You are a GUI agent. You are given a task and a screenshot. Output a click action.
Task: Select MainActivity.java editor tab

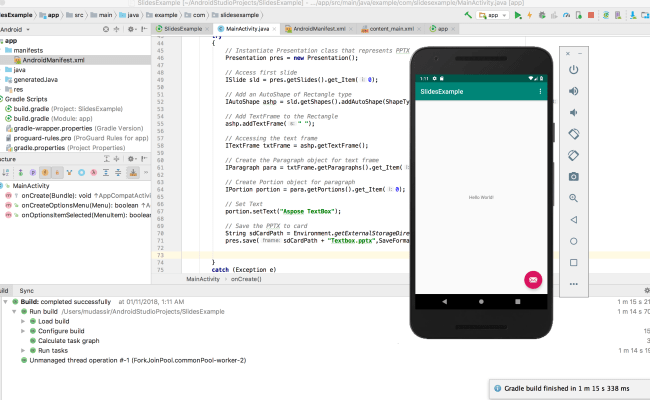pos(247,29)
